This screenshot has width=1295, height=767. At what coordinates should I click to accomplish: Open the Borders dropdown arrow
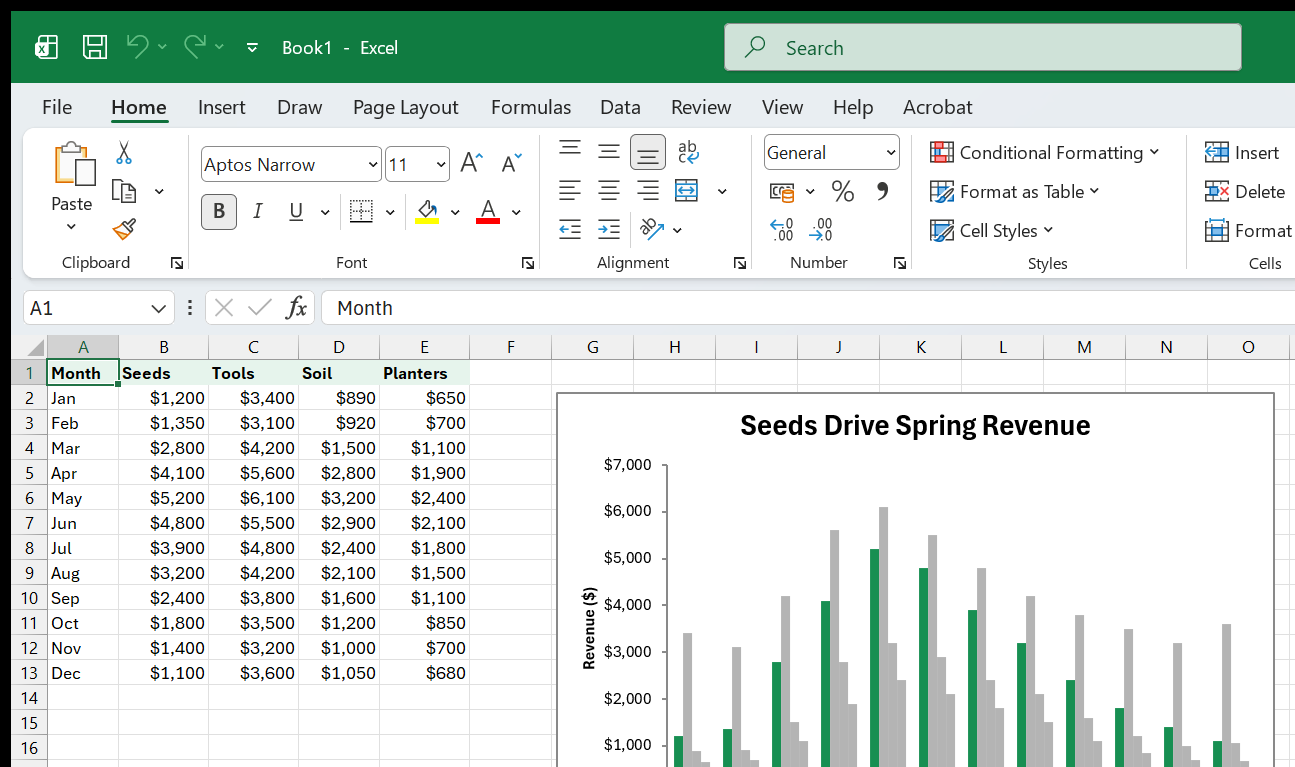pos(390,212)
